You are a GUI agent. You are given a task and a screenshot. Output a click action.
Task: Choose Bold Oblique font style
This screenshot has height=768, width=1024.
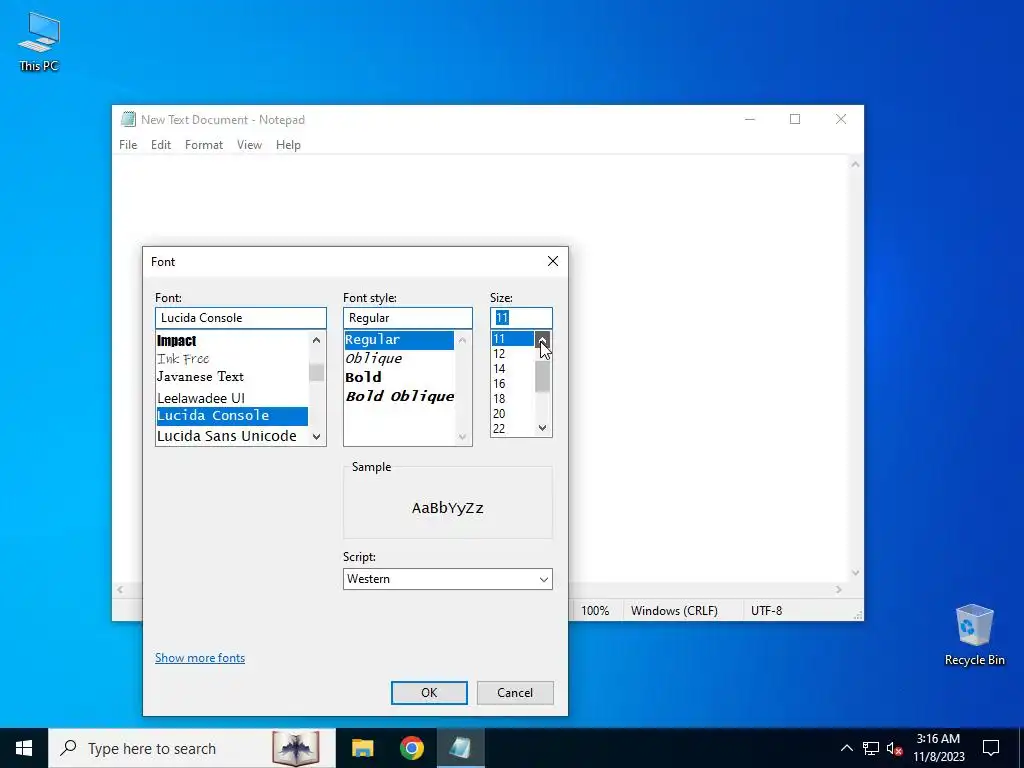pyautogui.click(x=399, y=396)
